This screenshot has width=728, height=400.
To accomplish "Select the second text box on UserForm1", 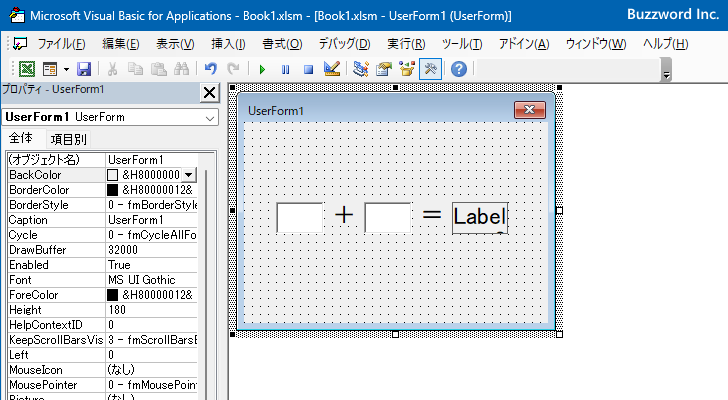I will pos(388,217).
